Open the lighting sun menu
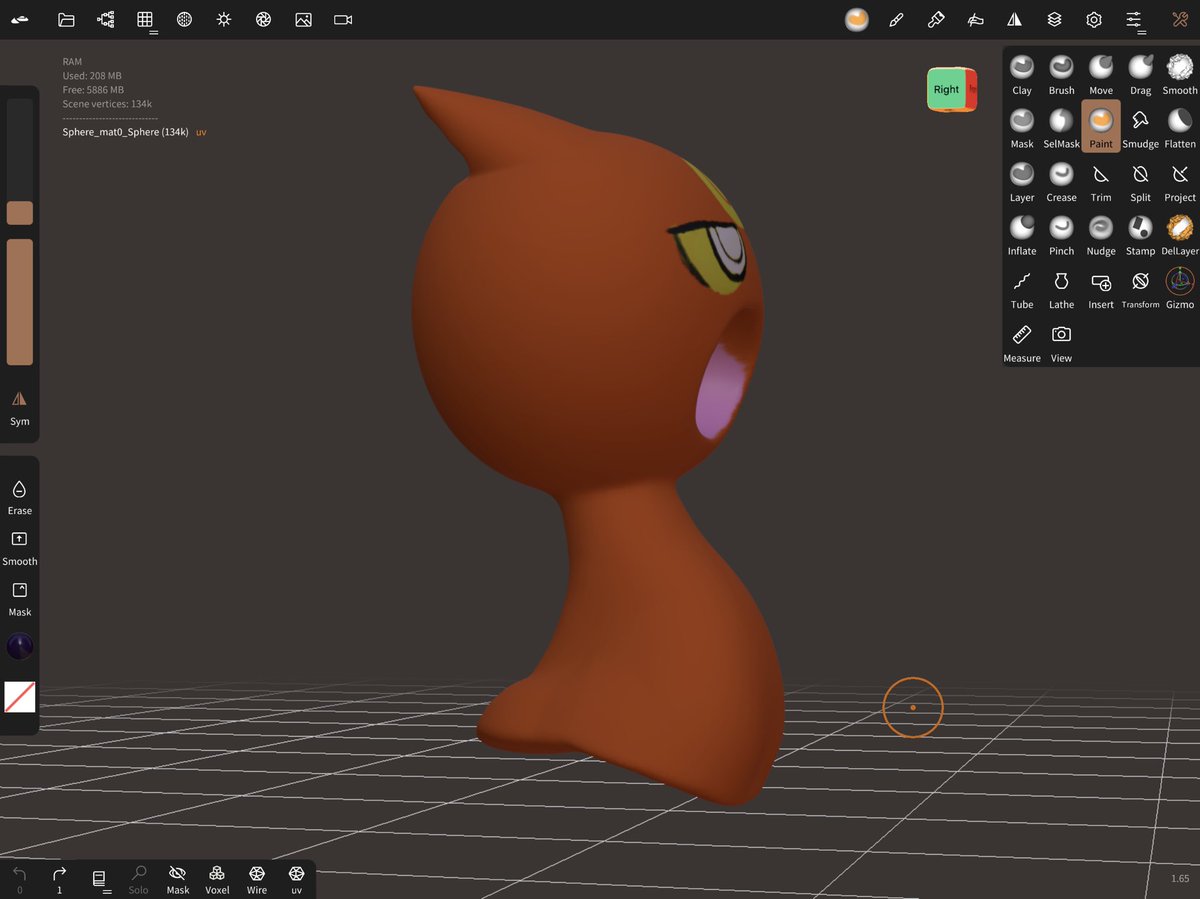The width and height of the screenshot is (1200, 899). (224, 19)
